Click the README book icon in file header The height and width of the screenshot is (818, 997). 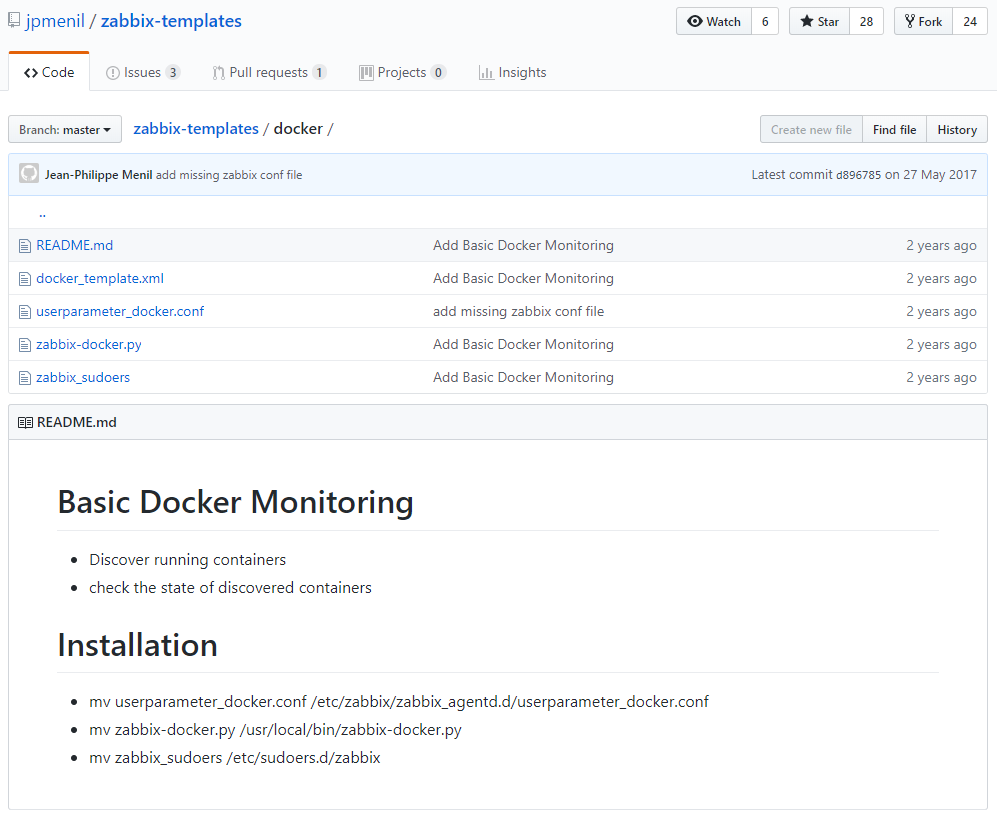[25, 423]
